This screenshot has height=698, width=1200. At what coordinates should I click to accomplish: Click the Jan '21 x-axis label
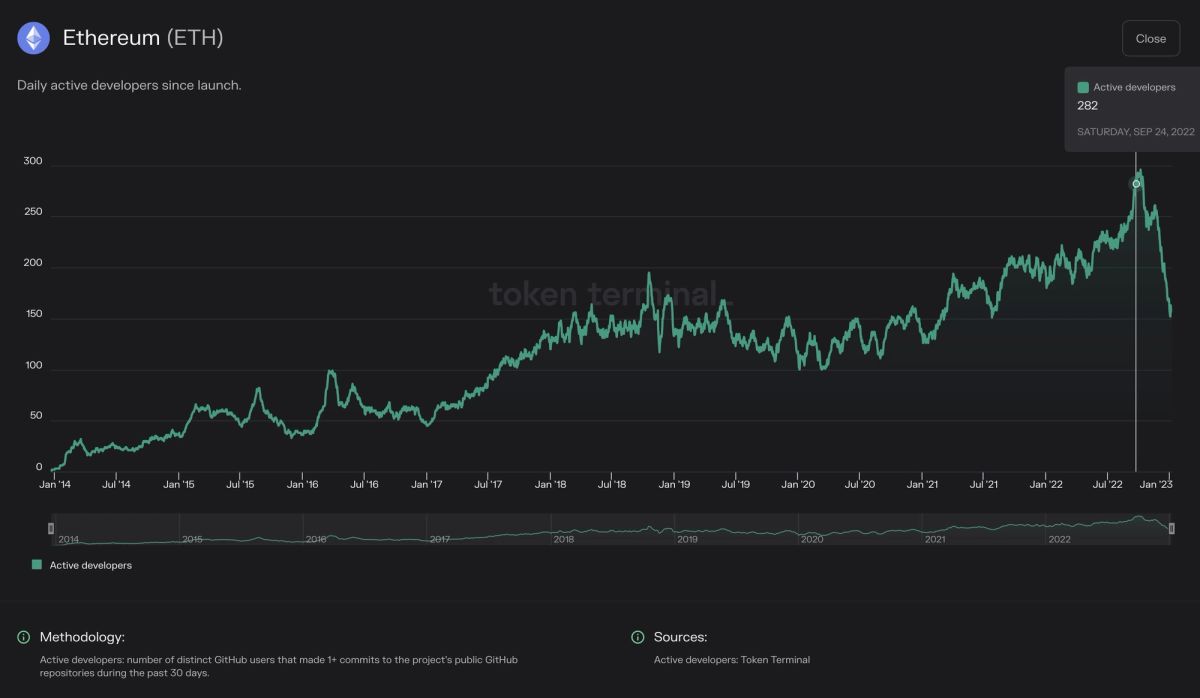click(922, 485)
